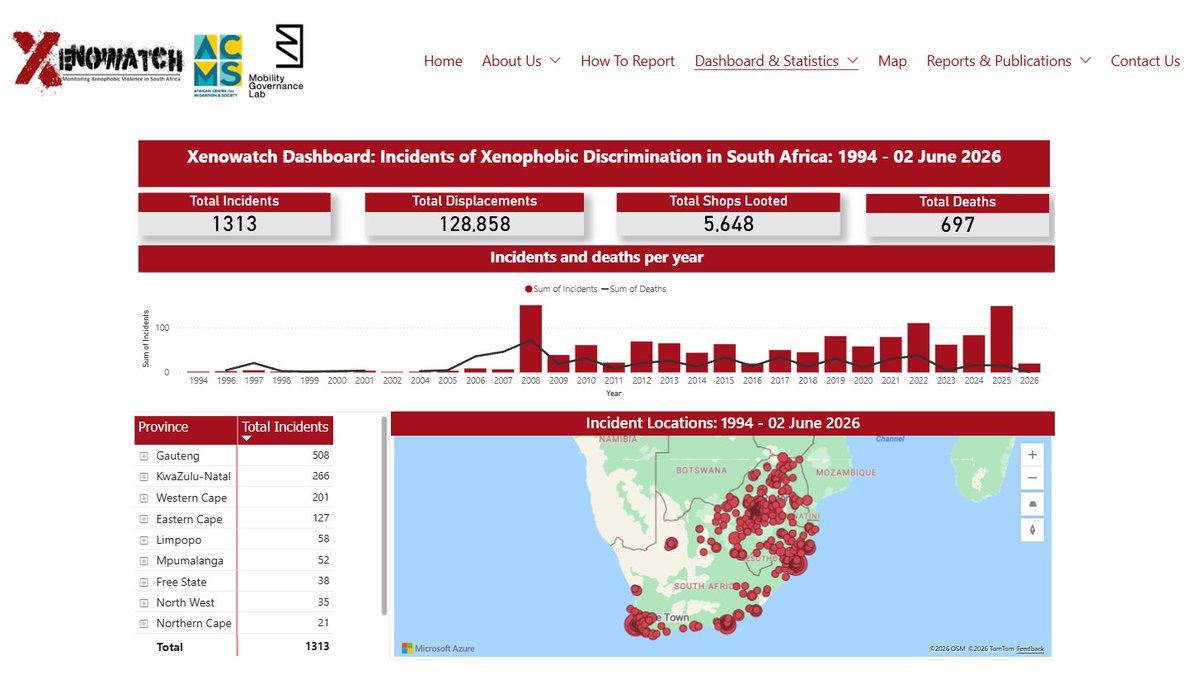Viewport: 1200px width, 689px height.
Task: Click the Total Shops Looted value 5,648
Action: [x=728, y=224]
